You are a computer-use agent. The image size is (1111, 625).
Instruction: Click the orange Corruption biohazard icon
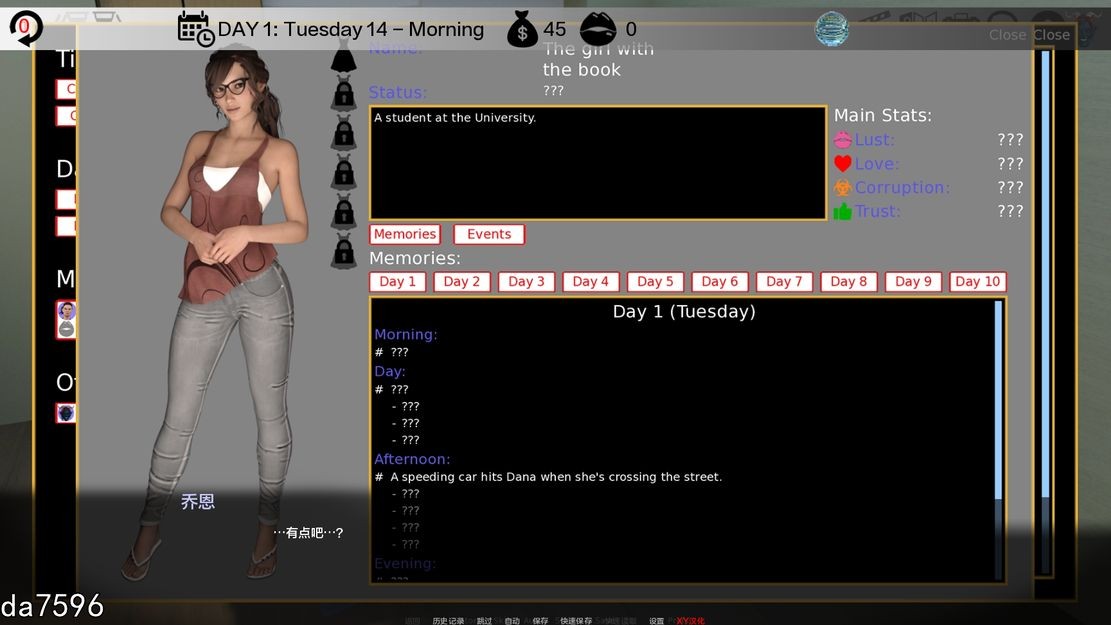[x=843, y=188]
